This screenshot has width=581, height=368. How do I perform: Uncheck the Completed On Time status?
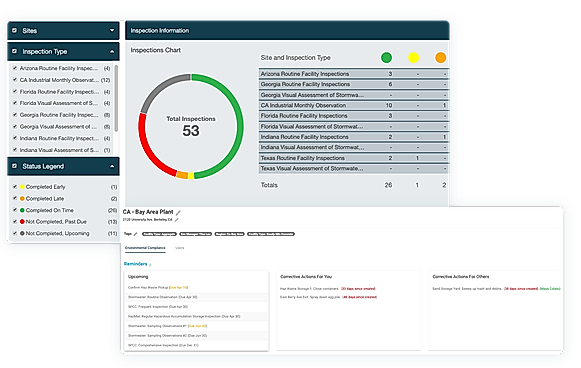pyautogui.click(x=15, y=210)
